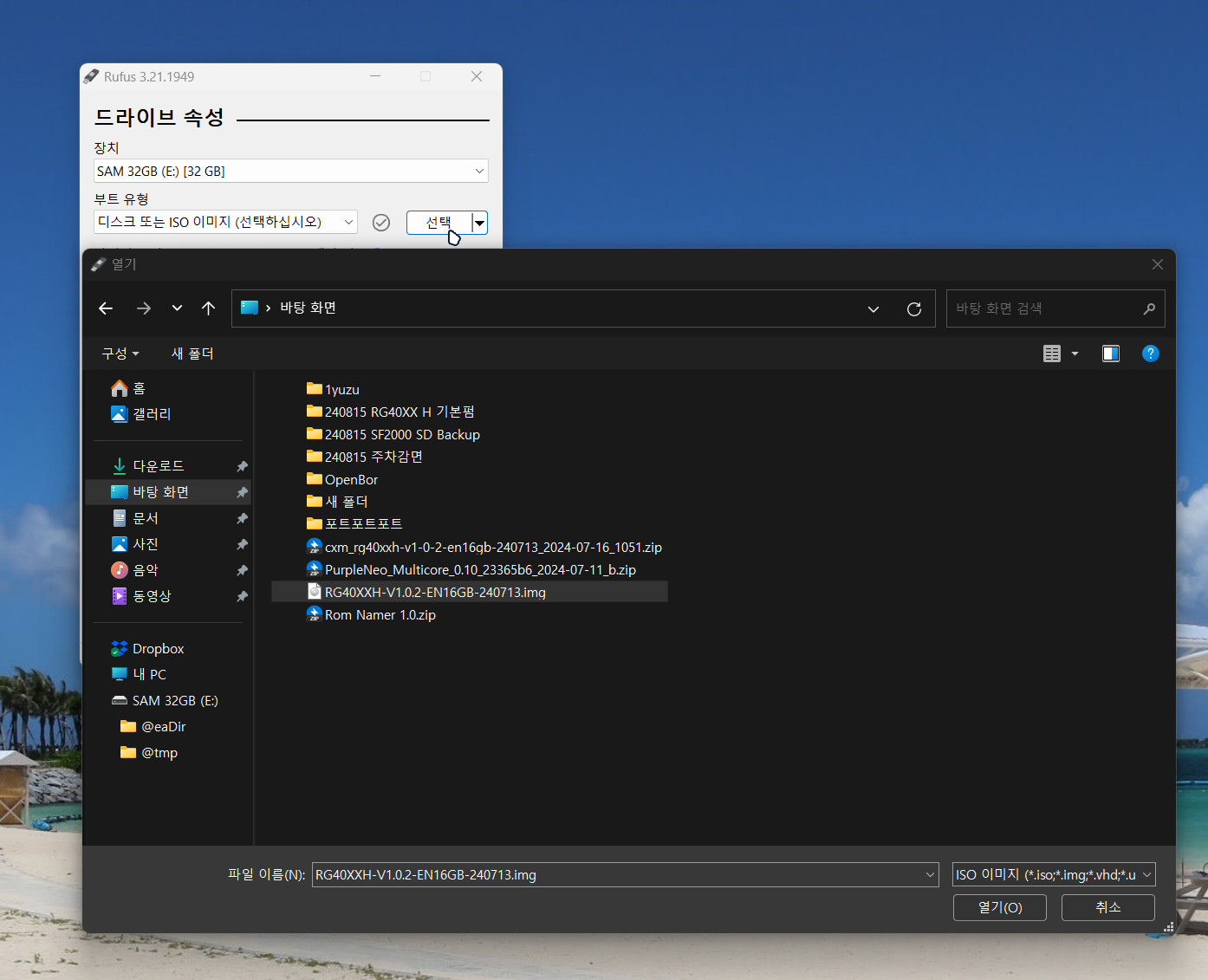This screenshot has width=1208, height=980.
Task: Open view options dropdown arrow
Action: click(1075, 354)
